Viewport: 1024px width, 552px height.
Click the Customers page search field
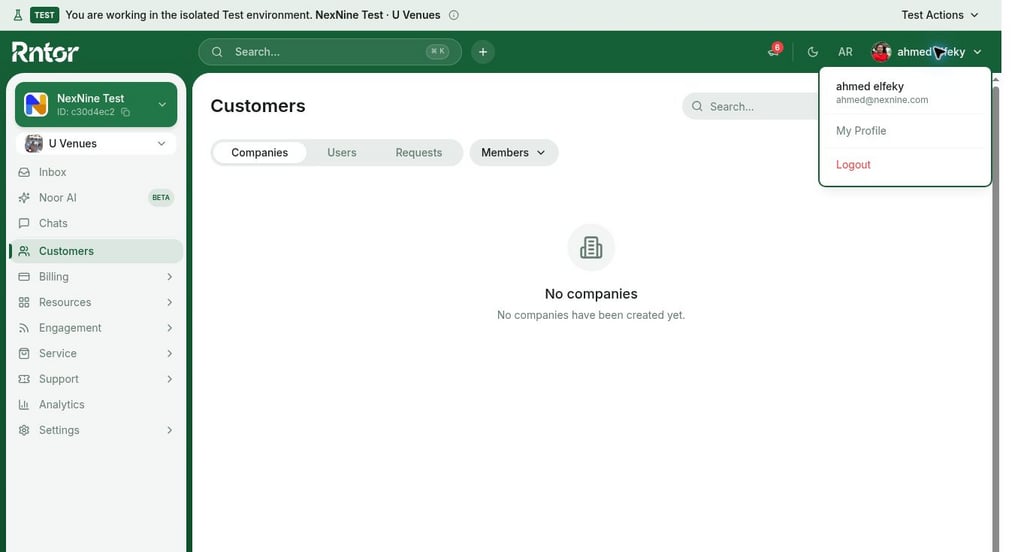tap(751, 106)
